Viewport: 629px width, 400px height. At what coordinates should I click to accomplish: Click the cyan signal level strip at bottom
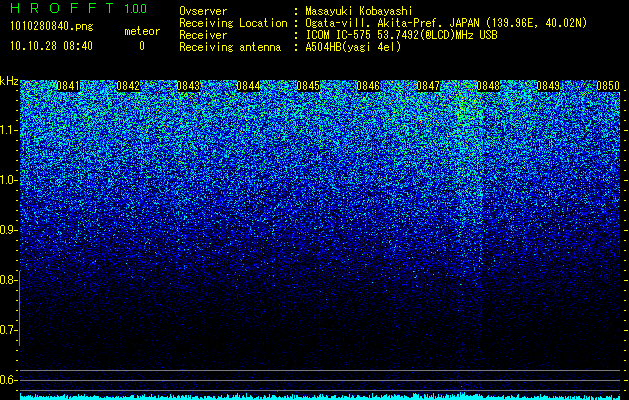pos(320,397)
